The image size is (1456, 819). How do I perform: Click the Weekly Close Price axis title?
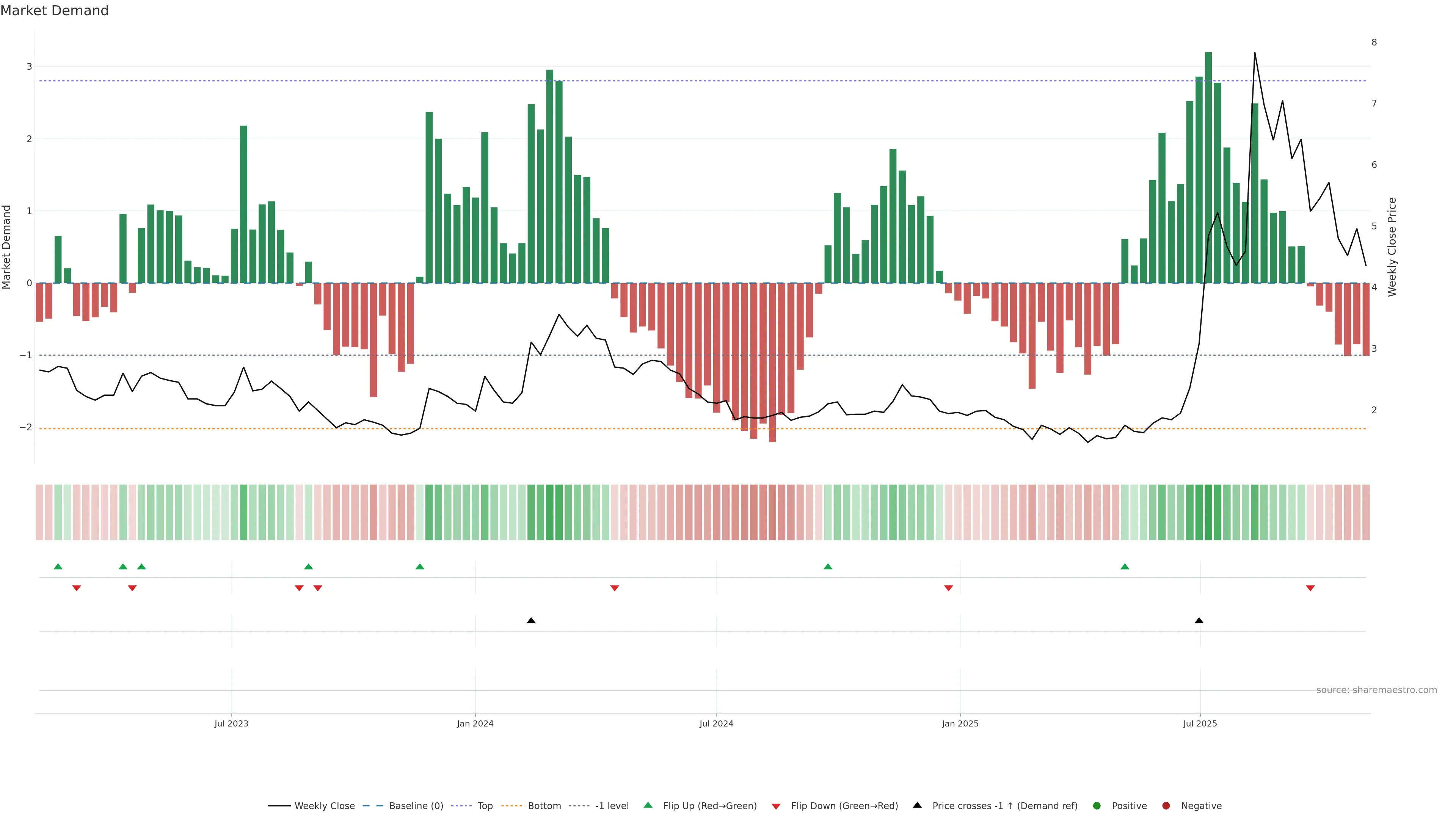[x=1392, y=247]
